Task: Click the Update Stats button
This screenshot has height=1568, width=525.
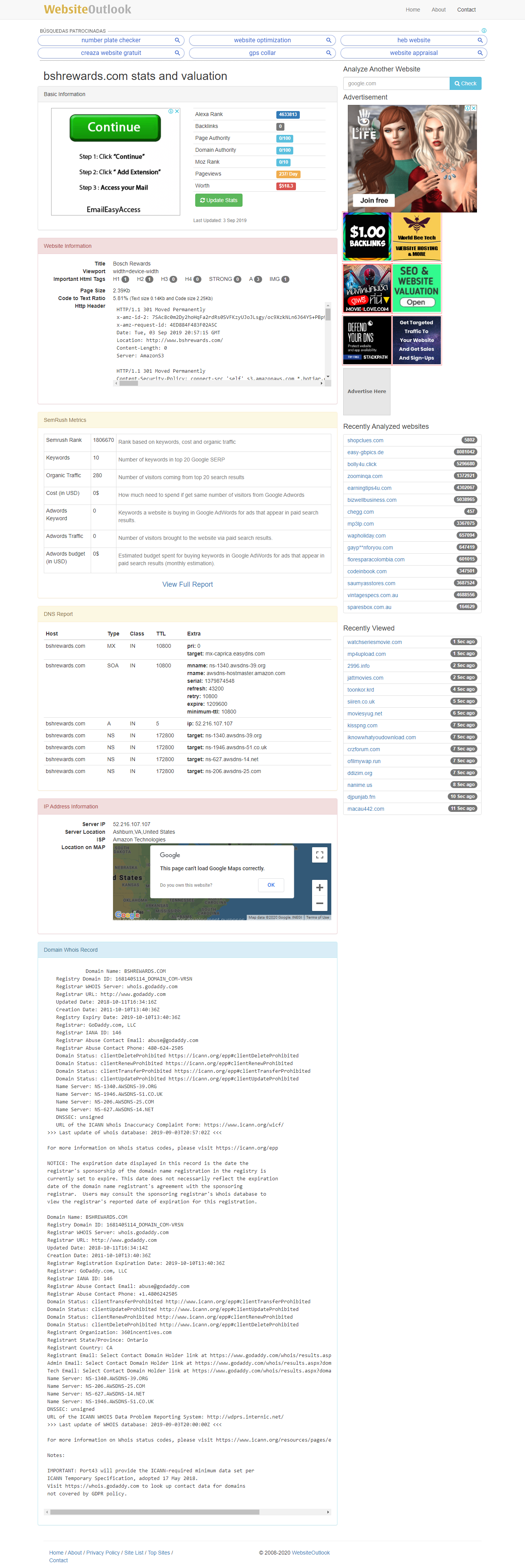Action: 219,200
